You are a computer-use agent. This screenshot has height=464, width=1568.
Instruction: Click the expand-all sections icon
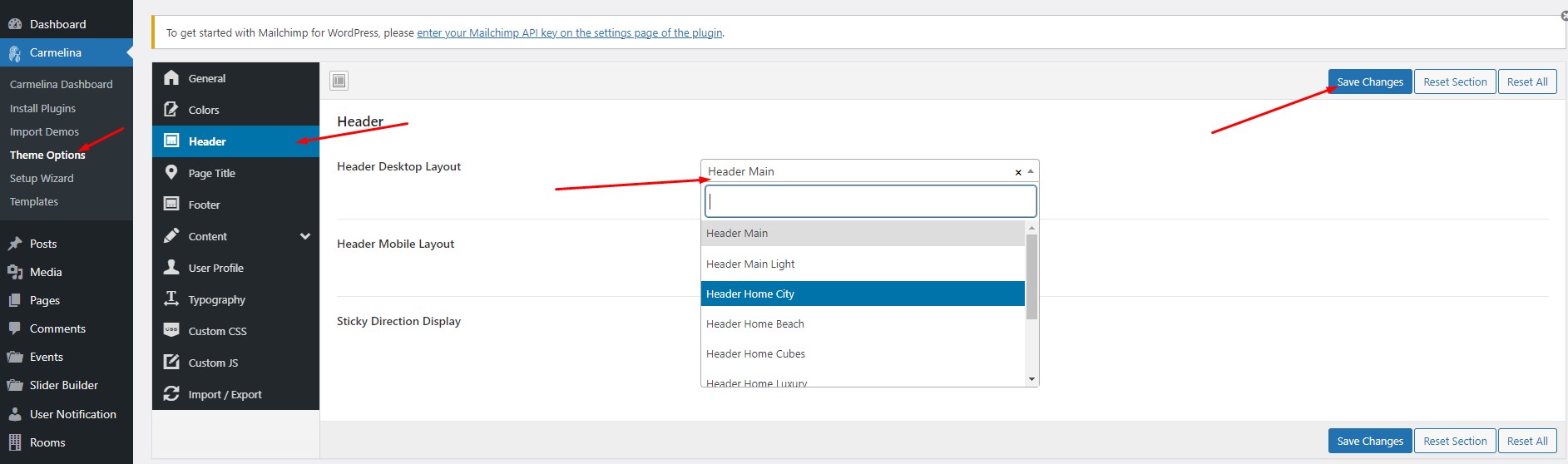click(339, 81)
